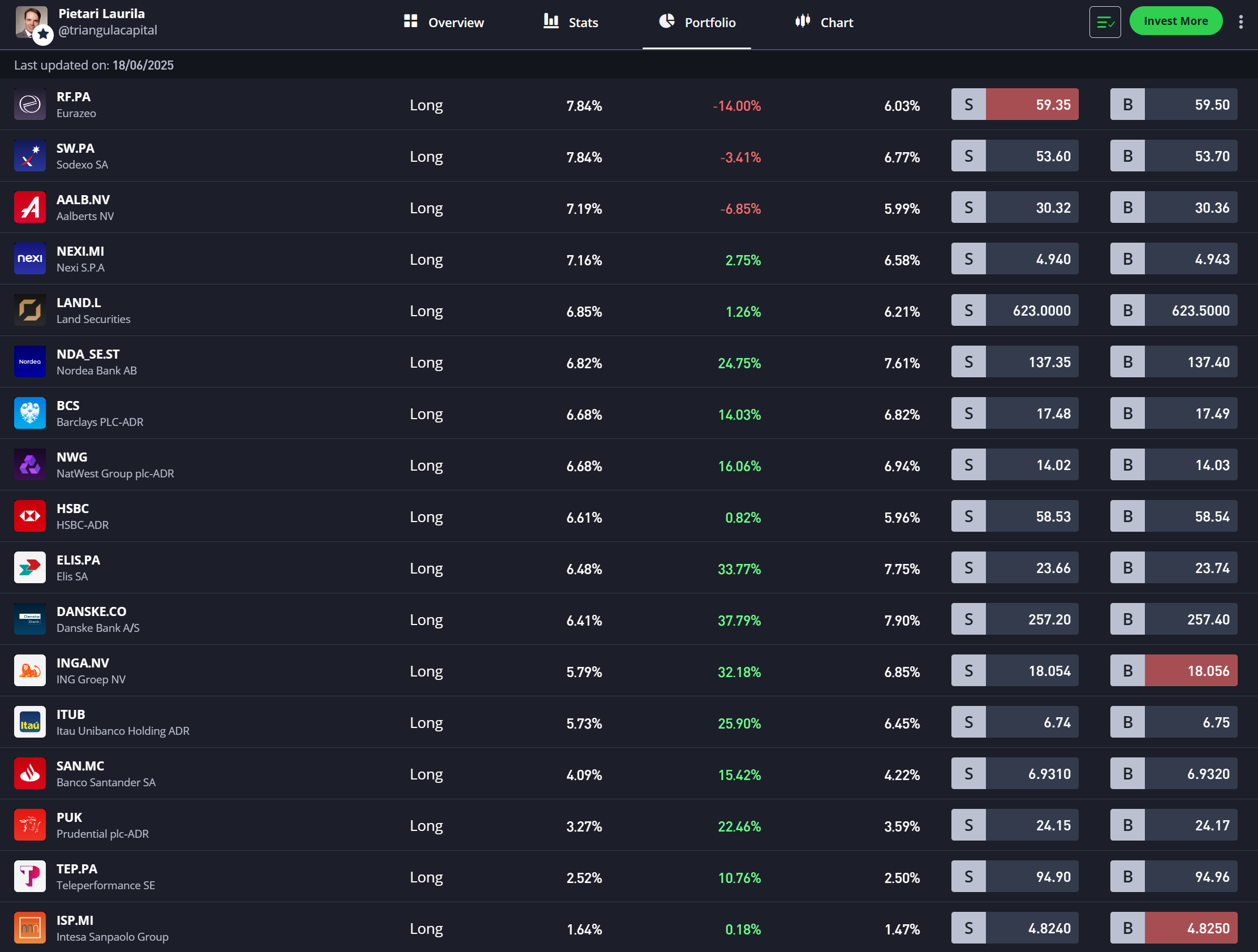
Task: Click Sell button for Land Securities 623.0000
Action: 1015,311
